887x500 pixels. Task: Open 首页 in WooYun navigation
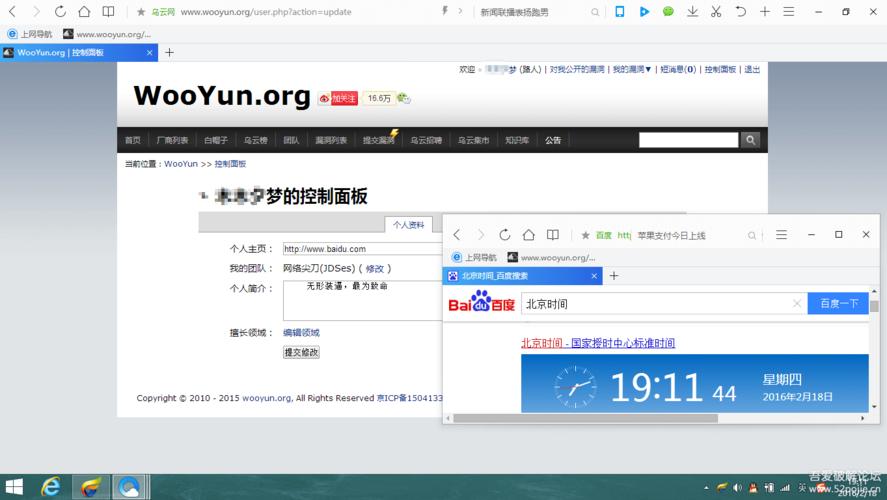[x=133, y=140]
